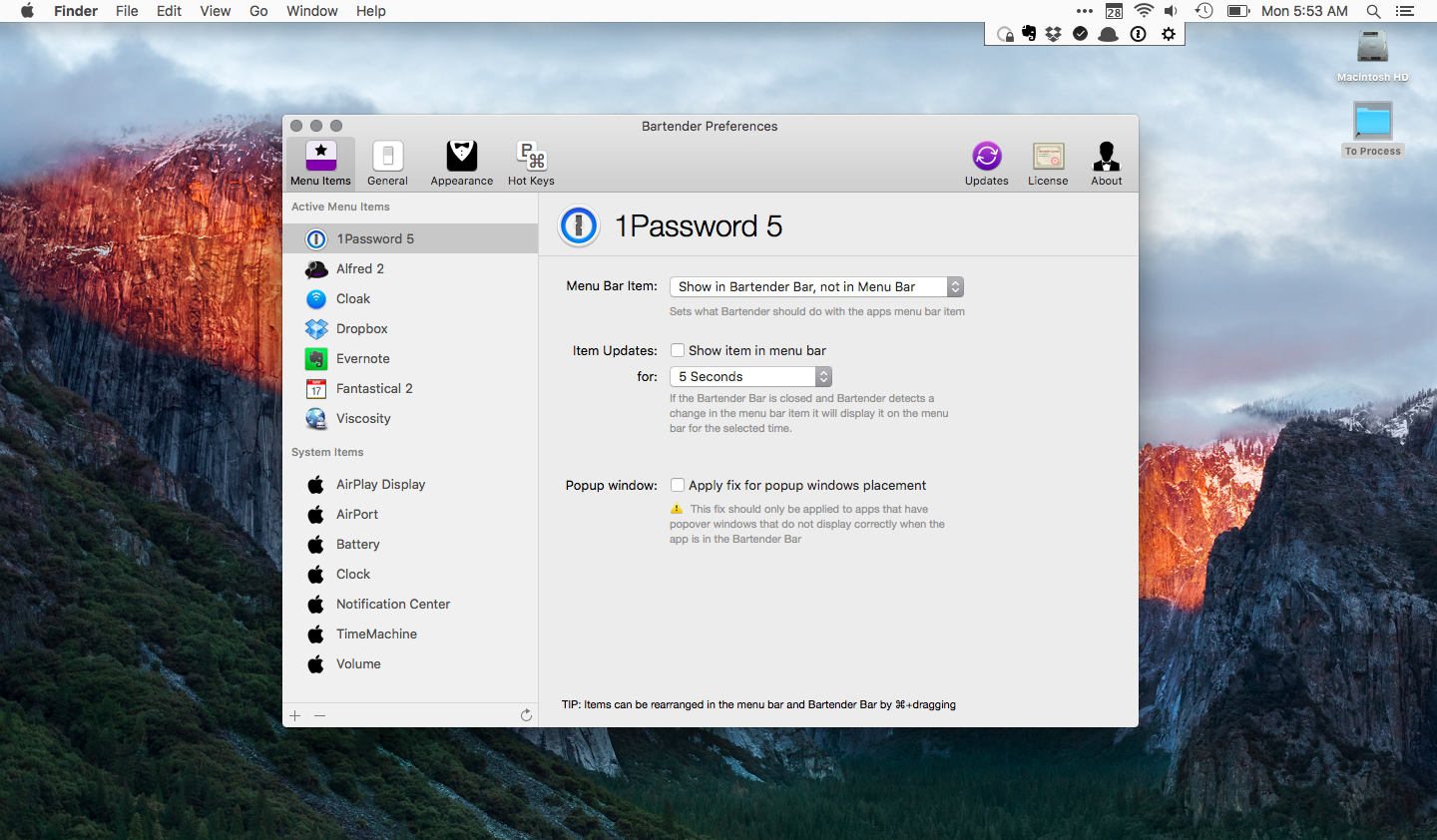This screenshot has height=840, width=1437.
Task: Click the Dropbox icon in the Bartender Bar
Action: click(x=1054, y=34)
